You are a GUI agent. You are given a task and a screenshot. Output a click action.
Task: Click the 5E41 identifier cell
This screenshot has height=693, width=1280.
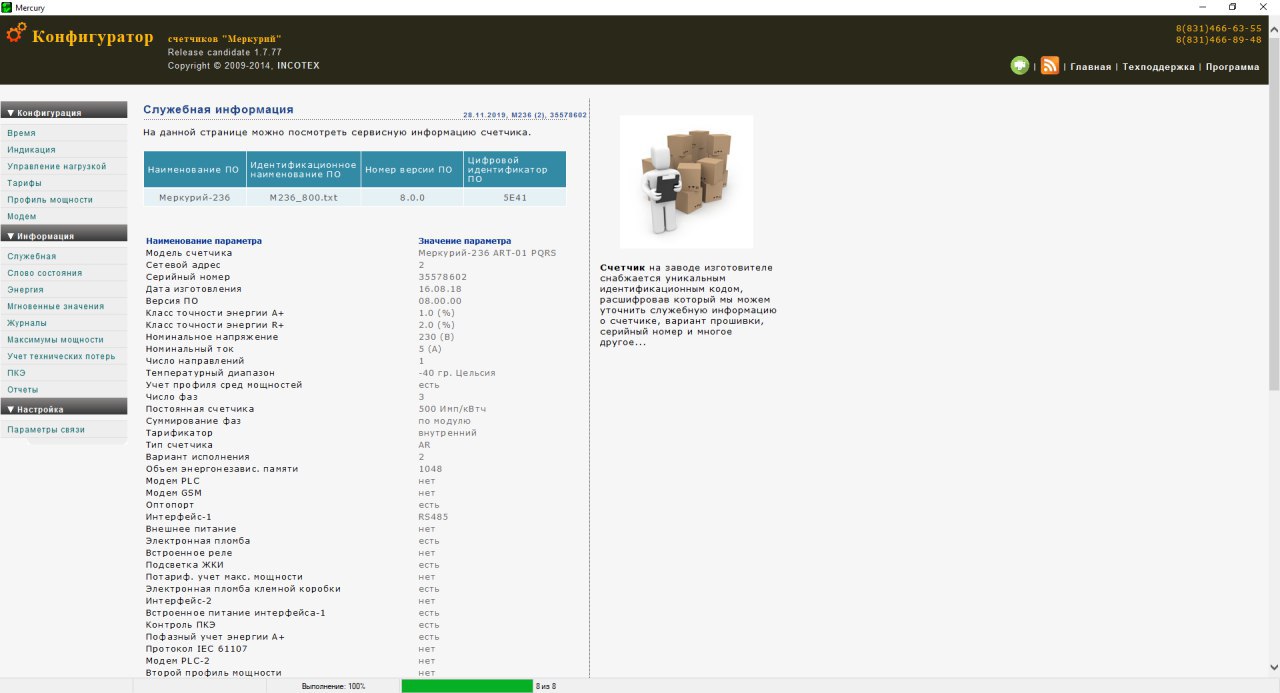click(x=514, y=198)
